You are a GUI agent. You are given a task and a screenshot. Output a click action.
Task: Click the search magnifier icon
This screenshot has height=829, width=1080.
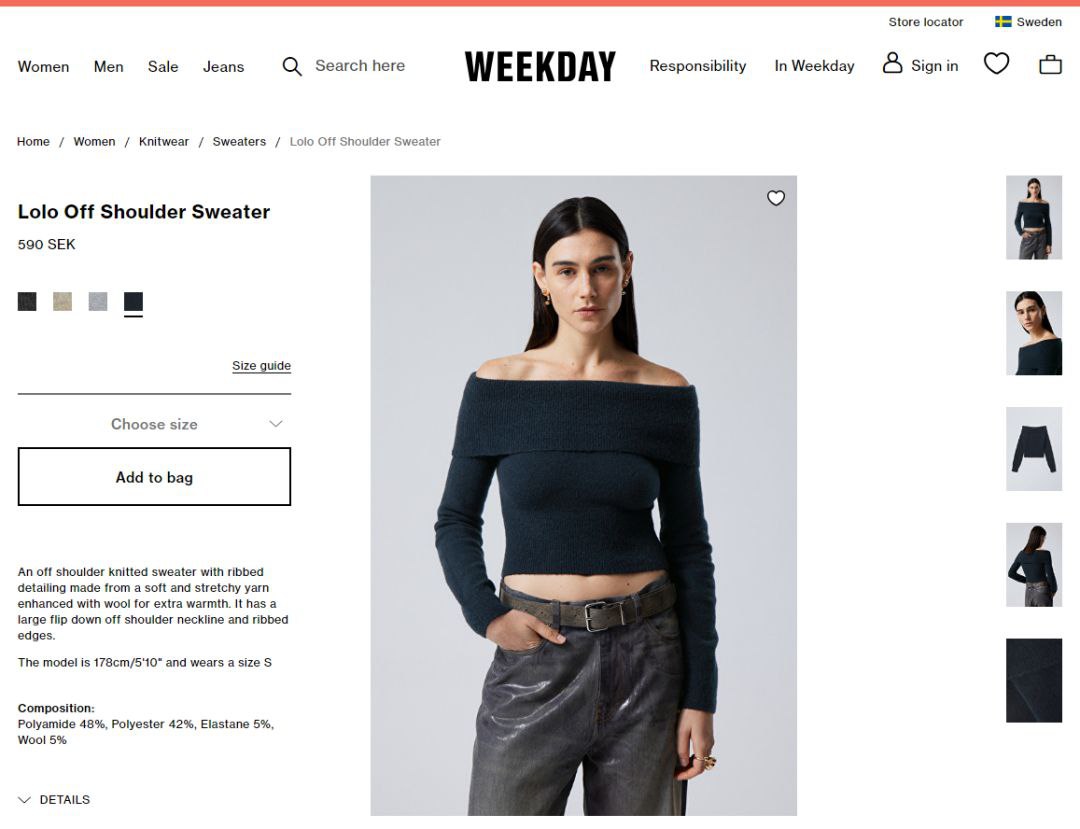coord(292,67)
